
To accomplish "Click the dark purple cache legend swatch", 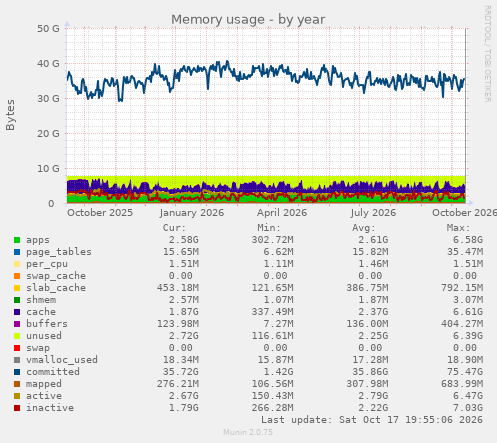I will [x=17, y=312].
